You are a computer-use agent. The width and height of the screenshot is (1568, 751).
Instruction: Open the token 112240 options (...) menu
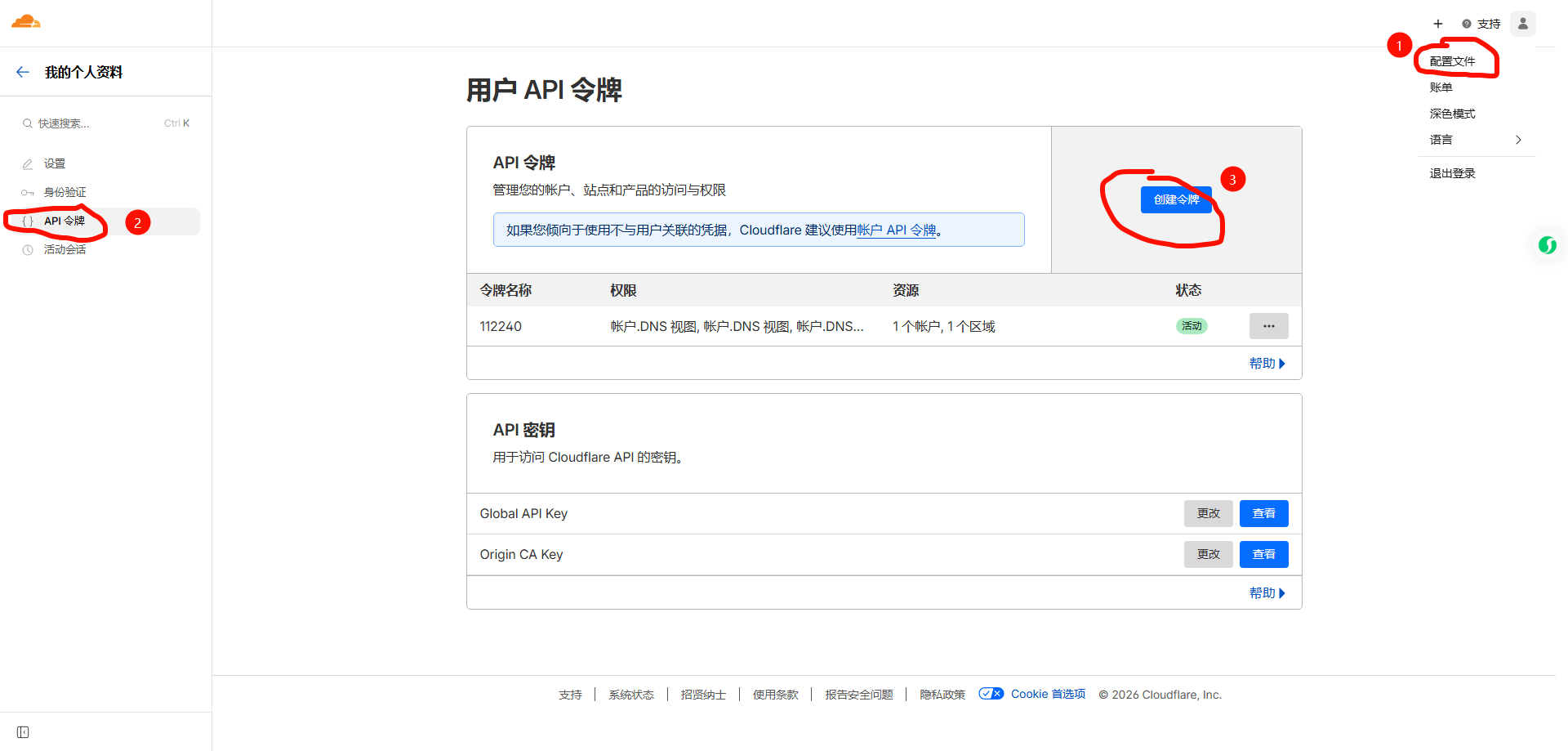(1268, 325)
